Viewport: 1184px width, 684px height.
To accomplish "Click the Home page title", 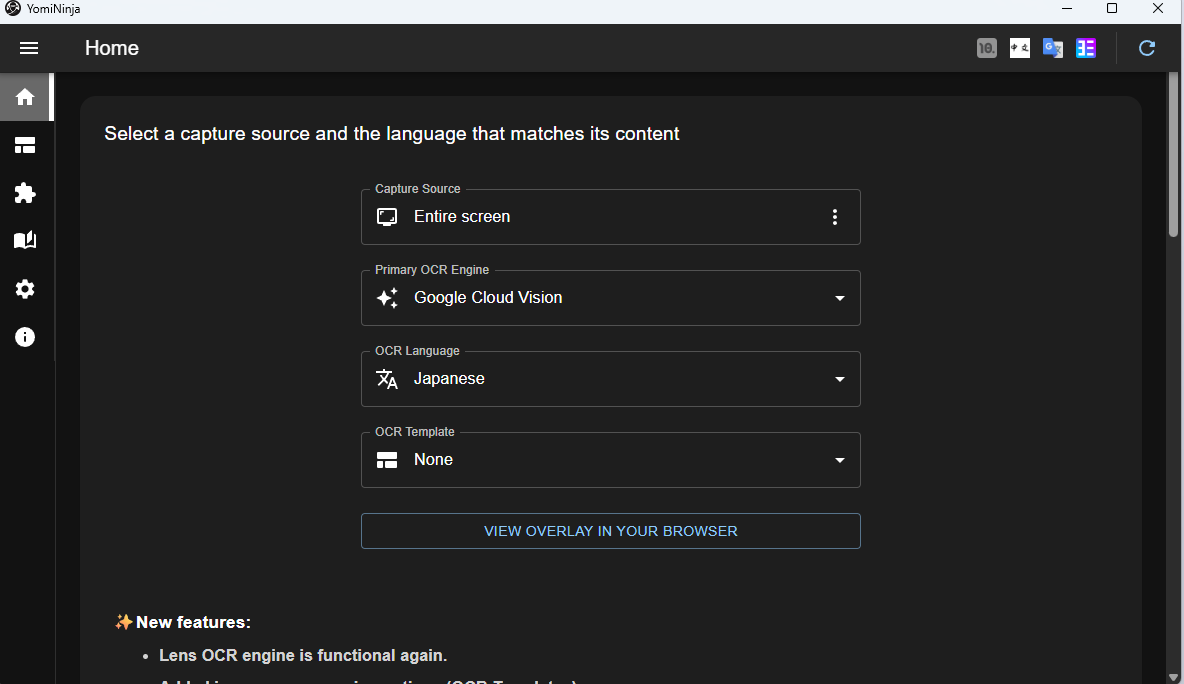I will tap(112, 48).
